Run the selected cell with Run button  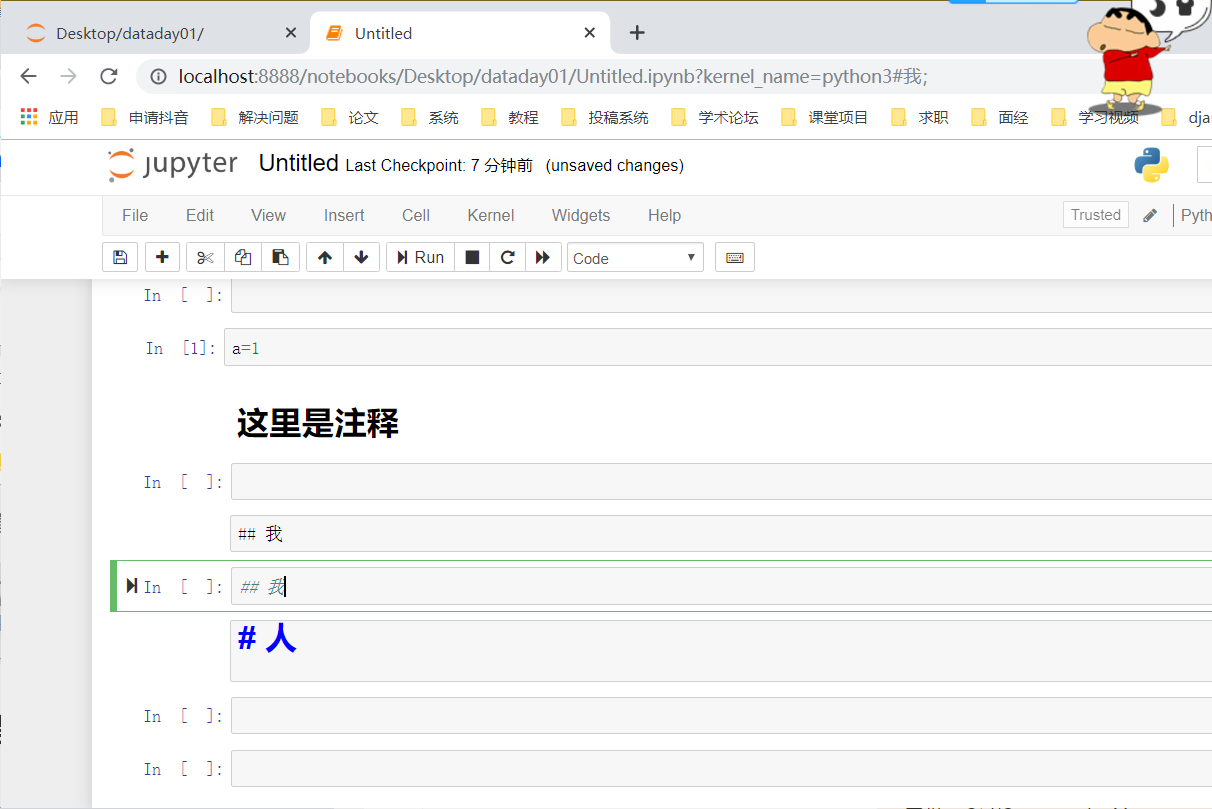[419, 257]
